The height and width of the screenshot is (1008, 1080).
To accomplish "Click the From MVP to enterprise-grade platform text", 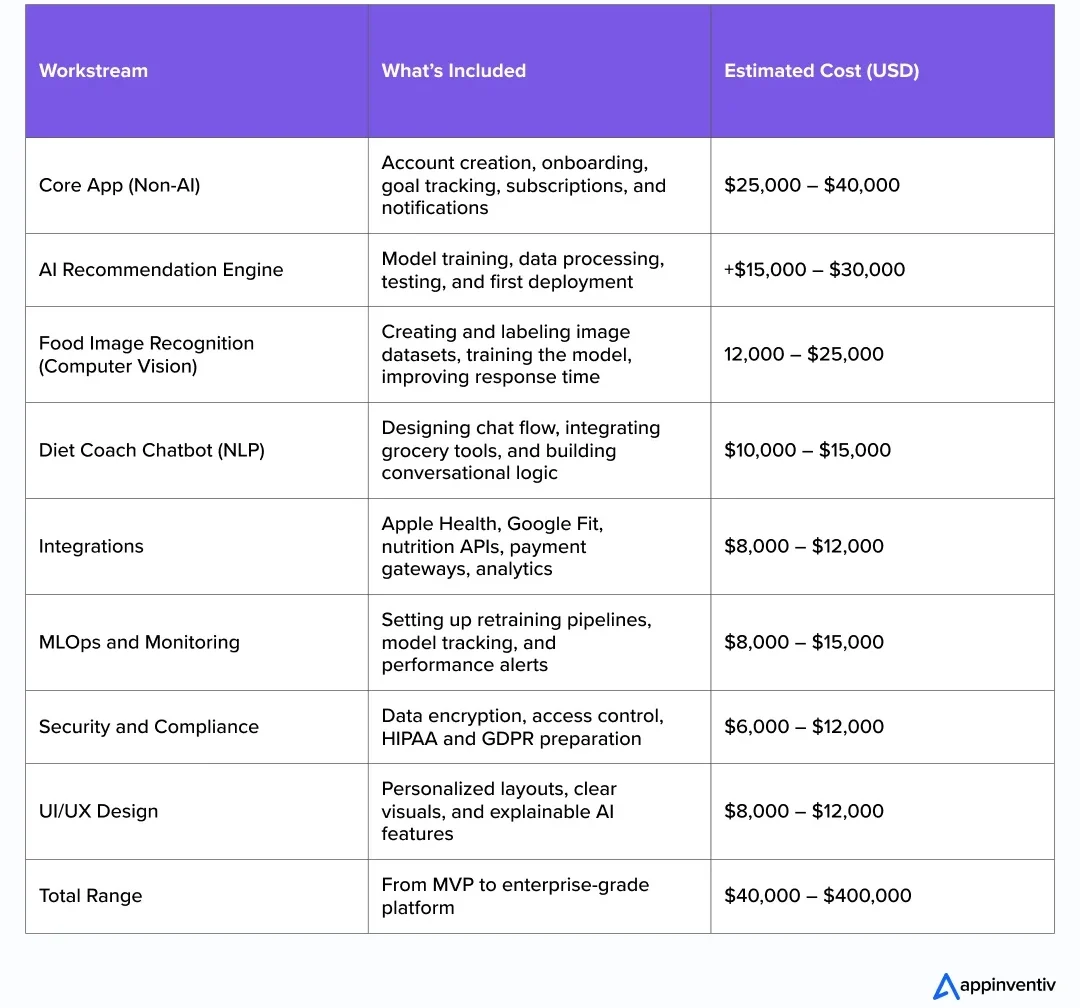I will (514, 896).
